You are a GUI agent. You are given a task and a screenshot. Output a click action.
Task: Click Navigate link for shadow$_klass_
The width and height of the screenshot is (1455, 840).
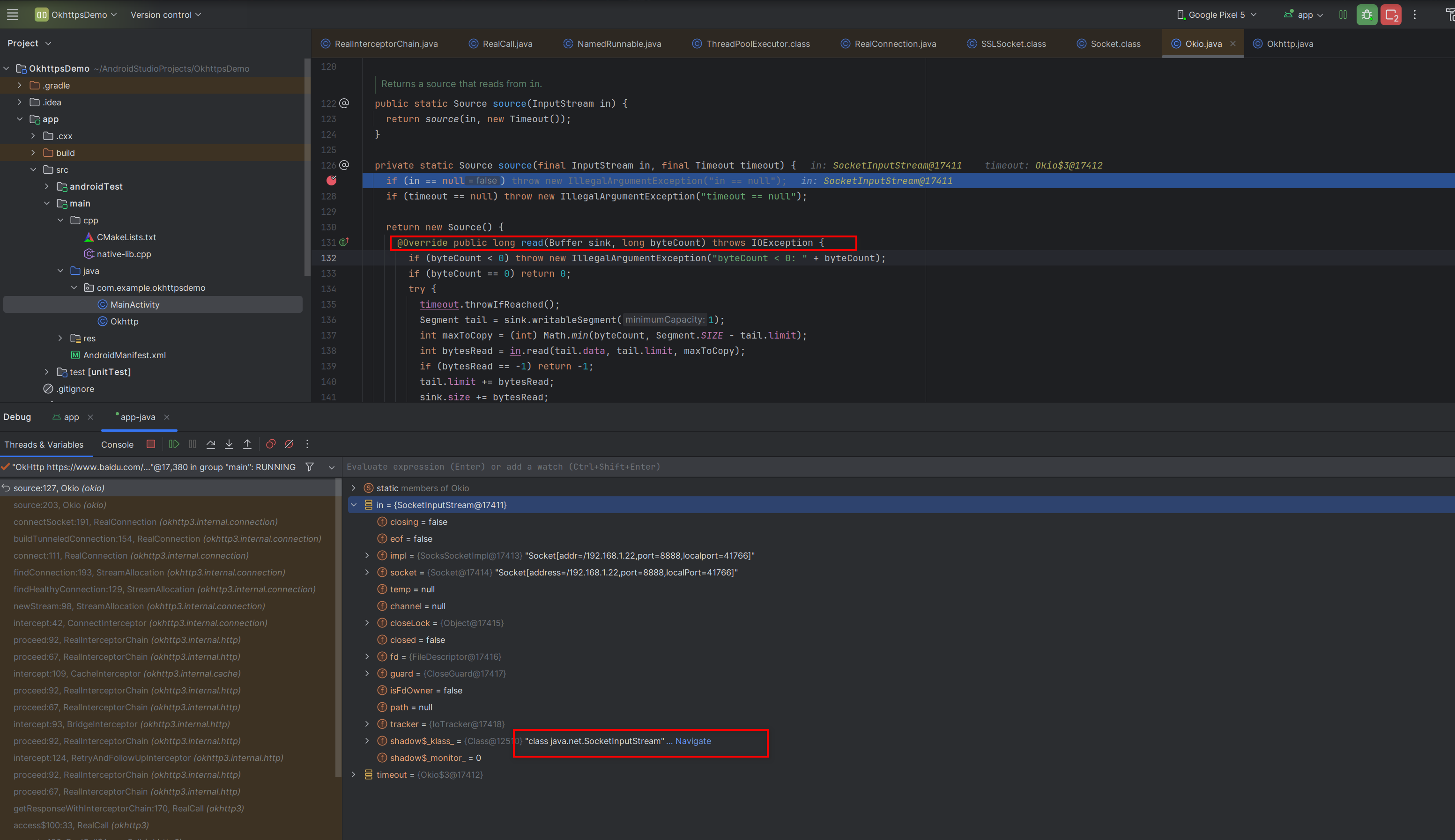(x=692, y=741)
